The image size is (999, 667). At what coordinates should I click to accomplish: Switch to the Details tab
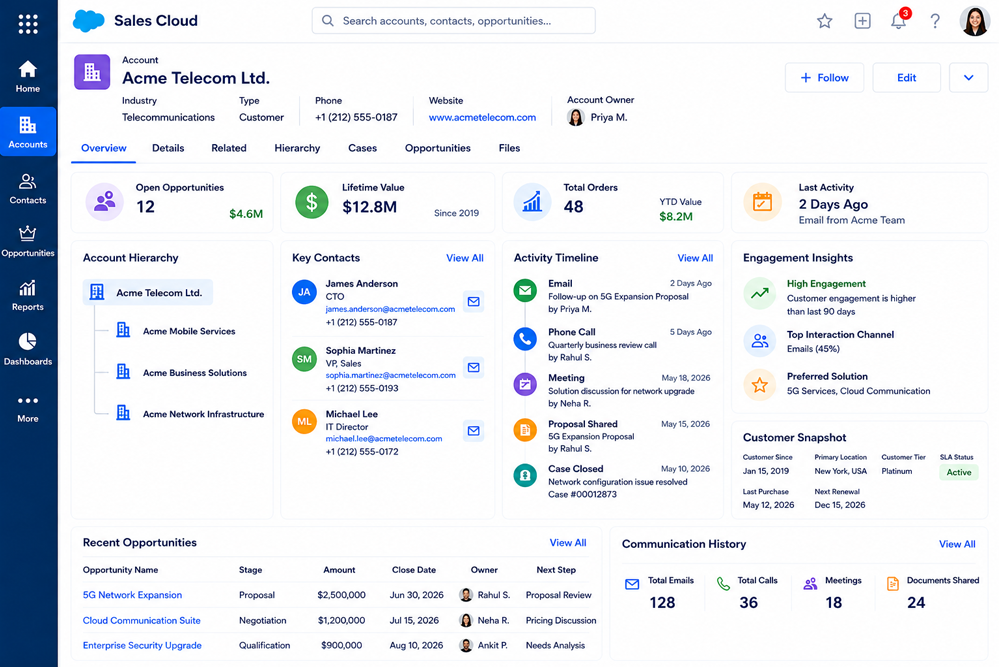pos(168,148)
